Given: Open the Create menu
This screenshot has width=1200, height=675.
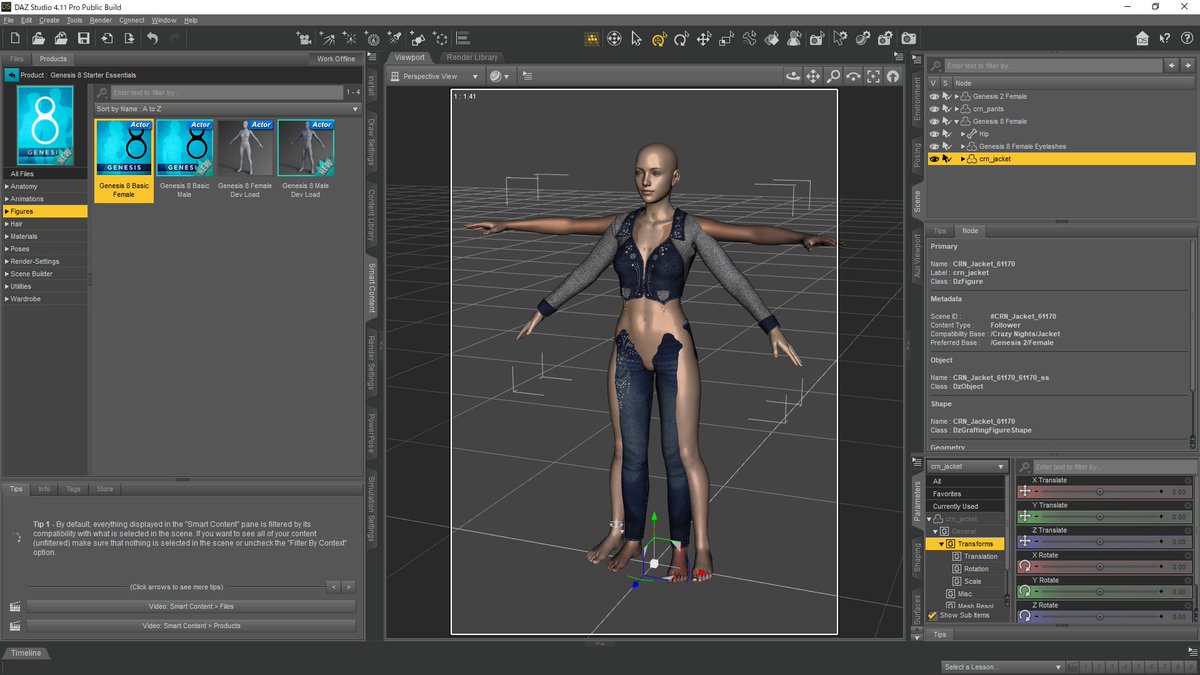Looking at the screenshot, I should point(48,20).
